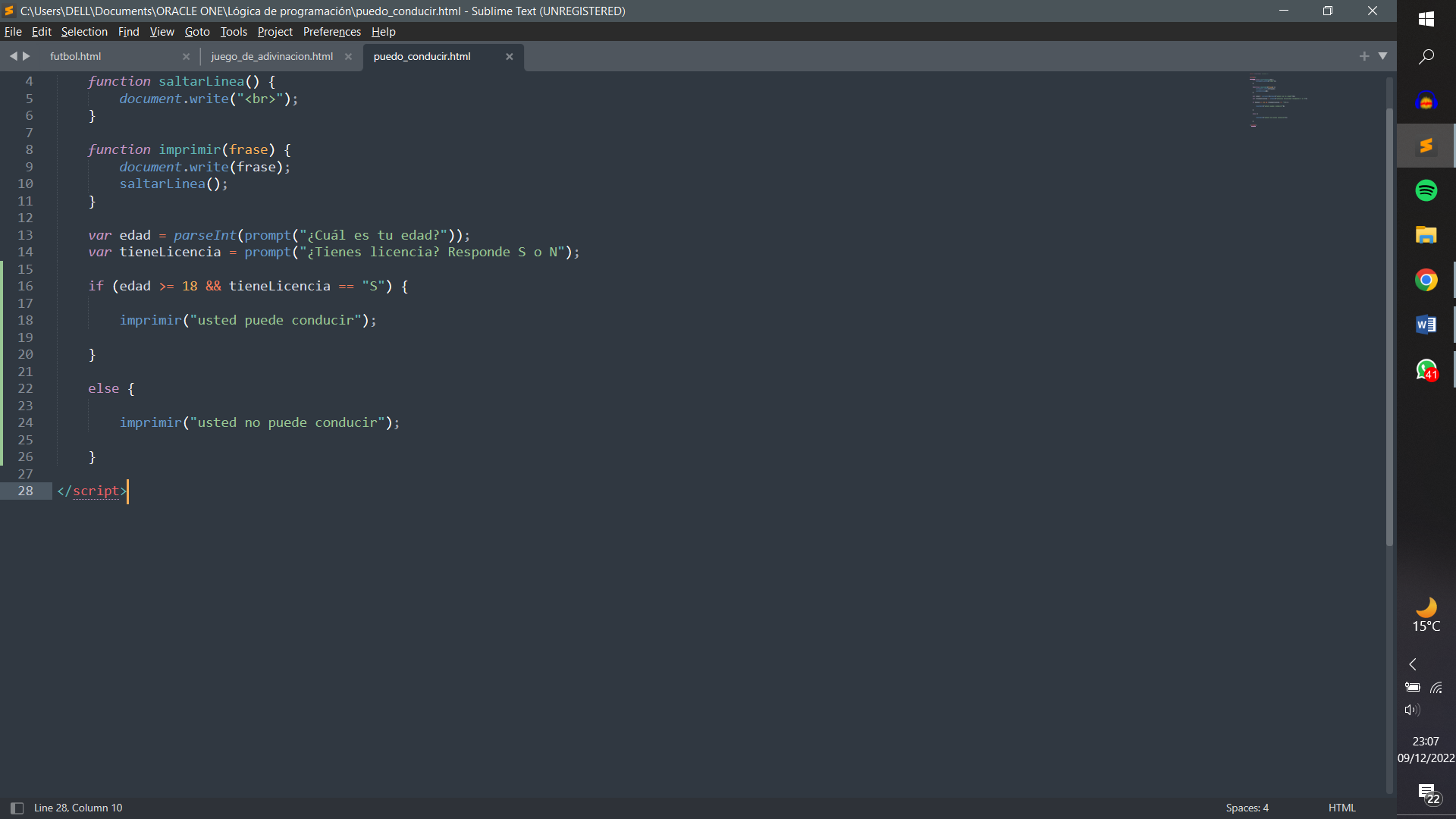Click the else keyword on line 22
Screen dimensions: 1456x819
pos(103,389)
